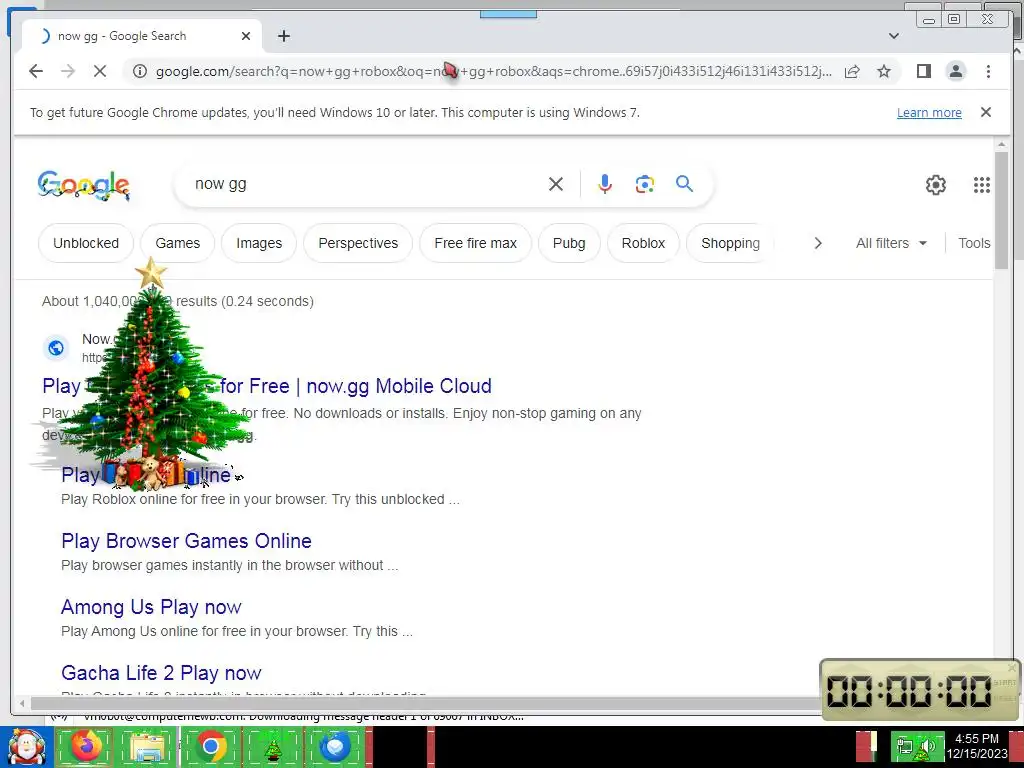Screen dimensions: 1024x768
Task: Select the Pubg filter chip
Action: (x=569, y=243)
